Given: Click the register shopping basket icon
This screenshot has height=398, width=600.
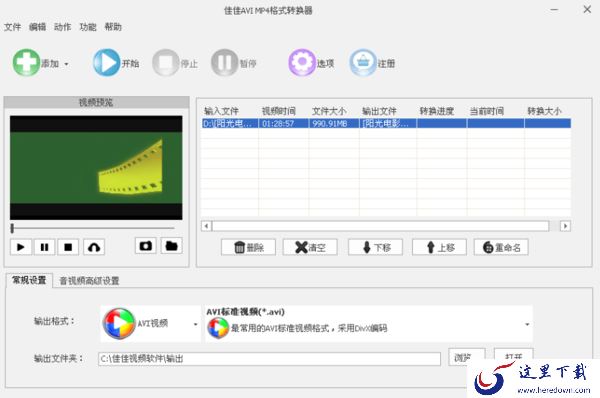Looking at the screenshot, I should (x=363, y=62).
